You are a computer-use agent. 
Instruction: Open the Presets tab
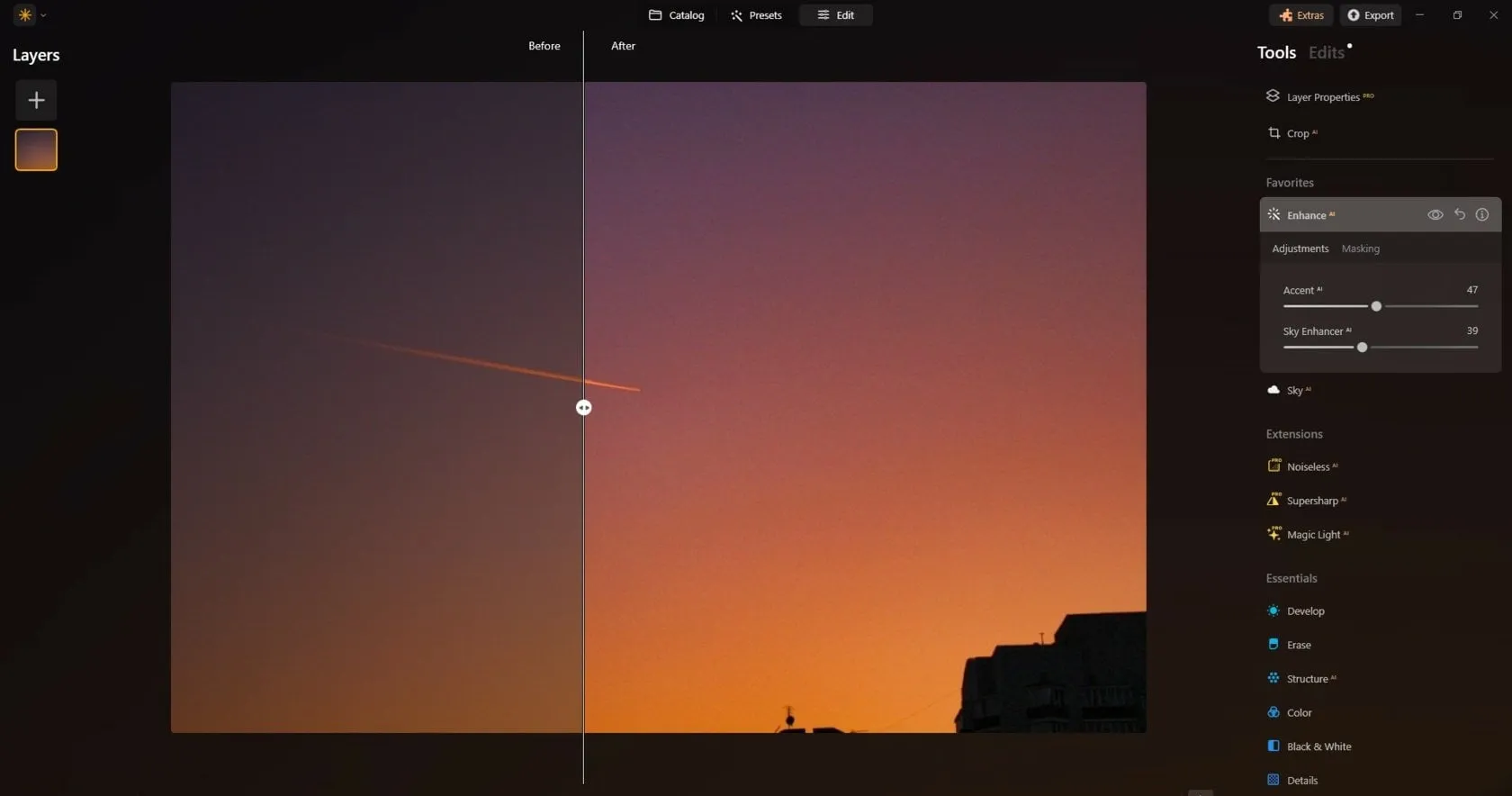point(756,15)
